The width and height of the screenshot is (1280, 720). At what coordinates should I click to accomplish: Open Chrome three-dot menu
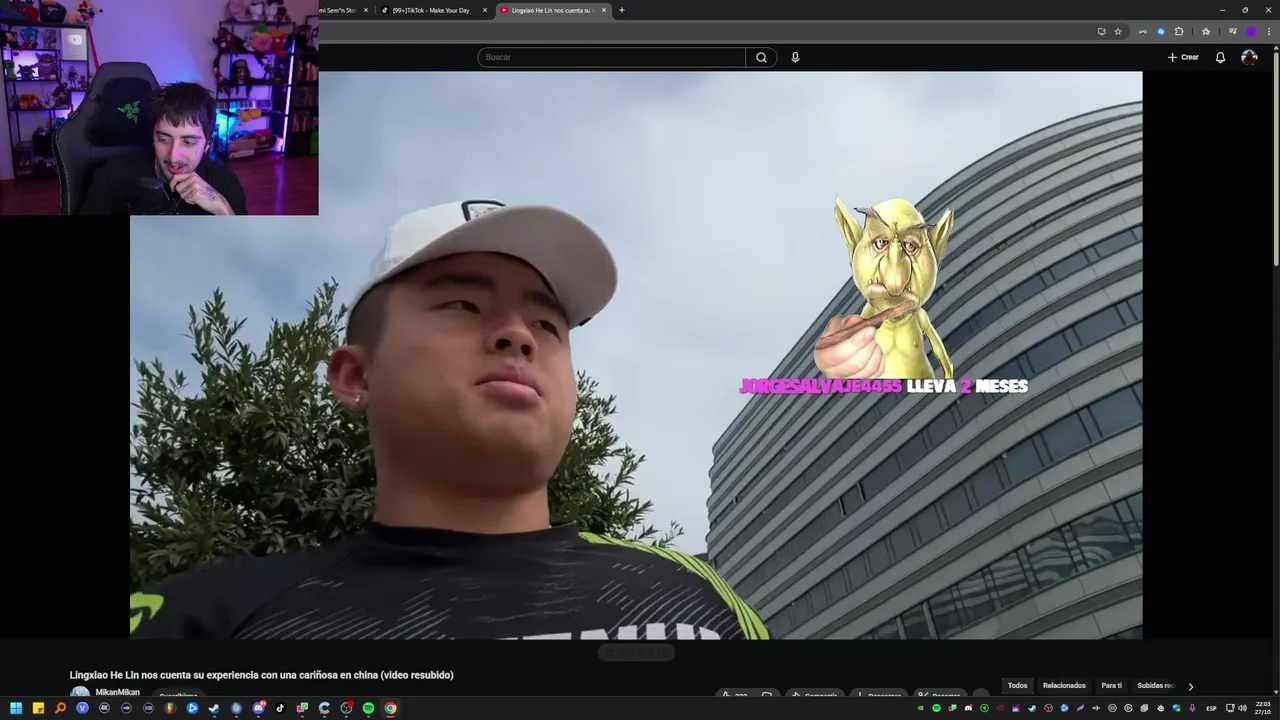[x=1269, y=31]
